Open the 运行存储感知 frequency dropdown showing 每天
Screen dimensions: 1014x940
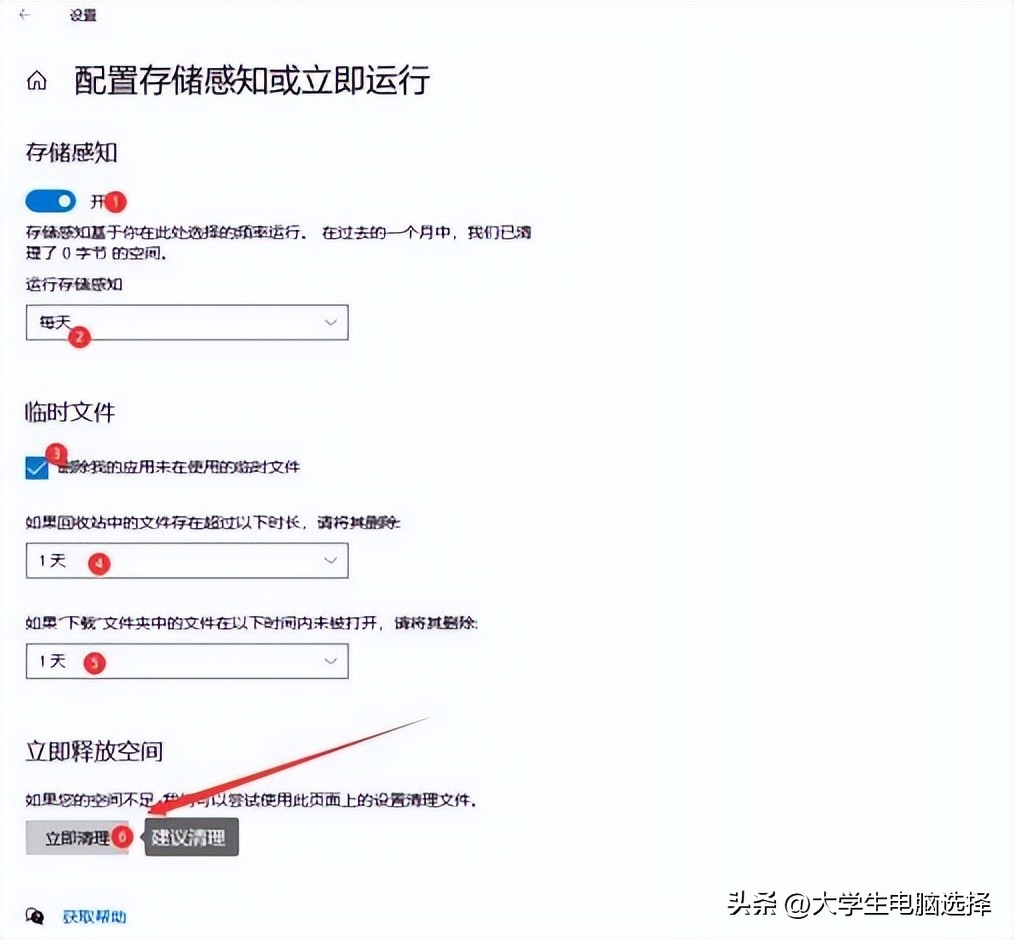[x=186, y=322]
